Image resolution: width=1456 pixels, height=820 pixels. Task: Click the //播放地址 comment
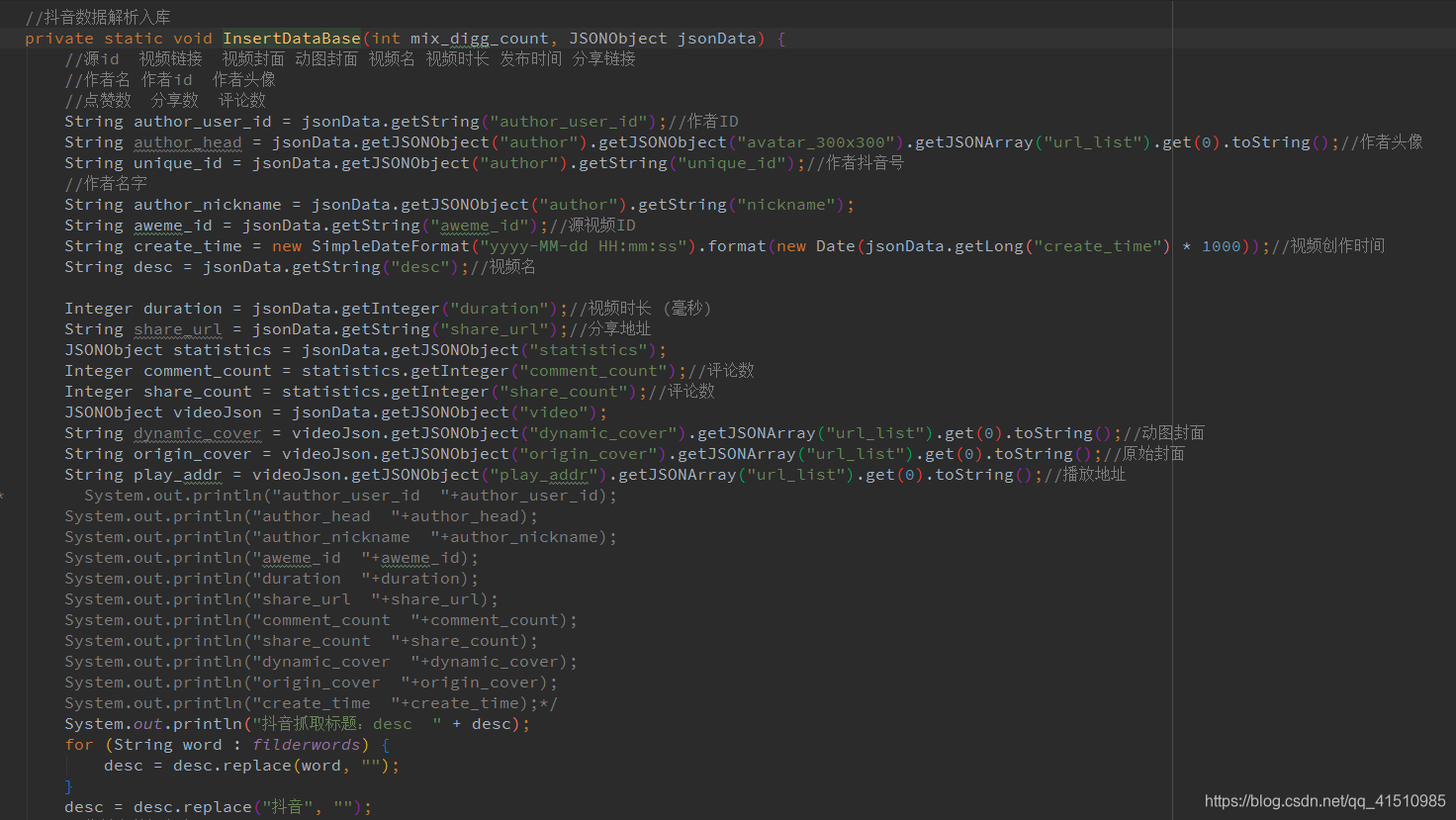tap(1084, 475)
